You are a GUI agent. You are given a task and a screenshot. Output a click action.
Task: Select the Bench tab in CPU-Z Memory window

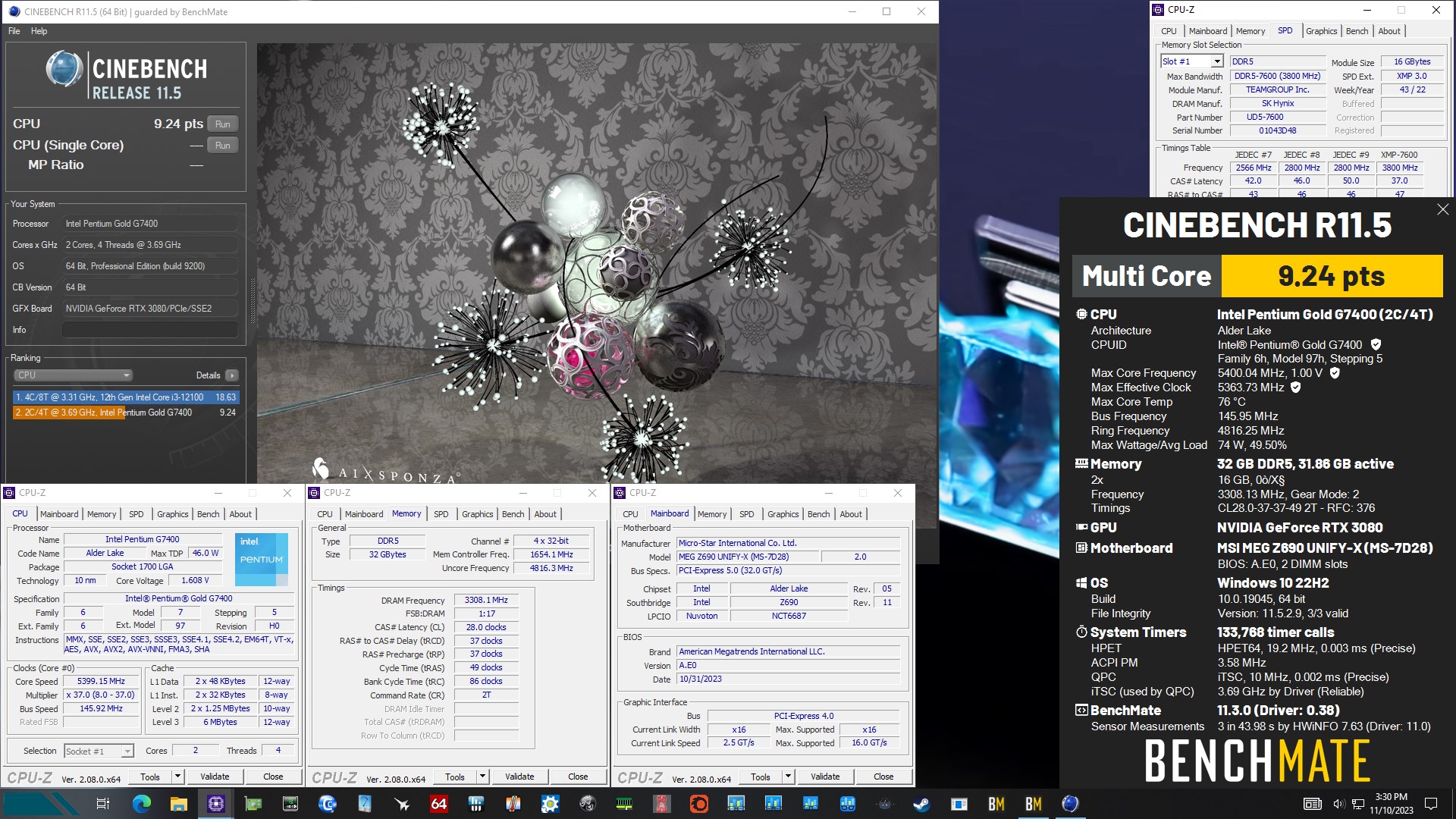pyautogui.click(x=513, y=514)
